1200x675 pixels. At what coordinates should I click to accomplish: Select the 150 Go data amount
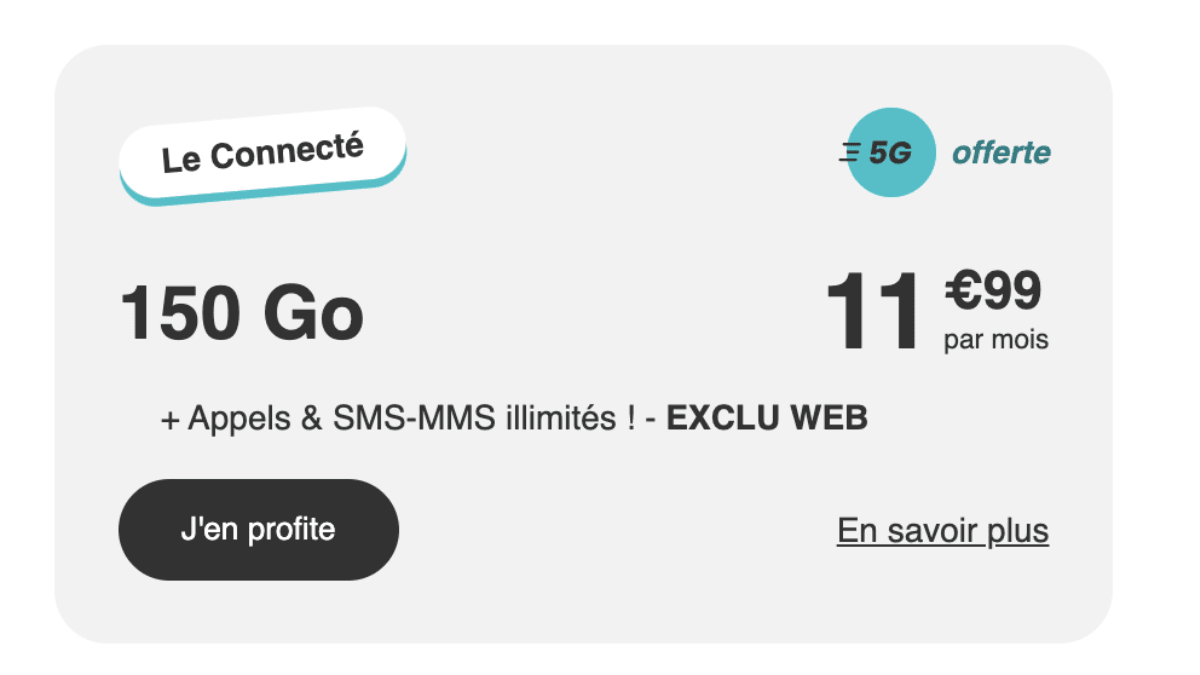[243, 311]
